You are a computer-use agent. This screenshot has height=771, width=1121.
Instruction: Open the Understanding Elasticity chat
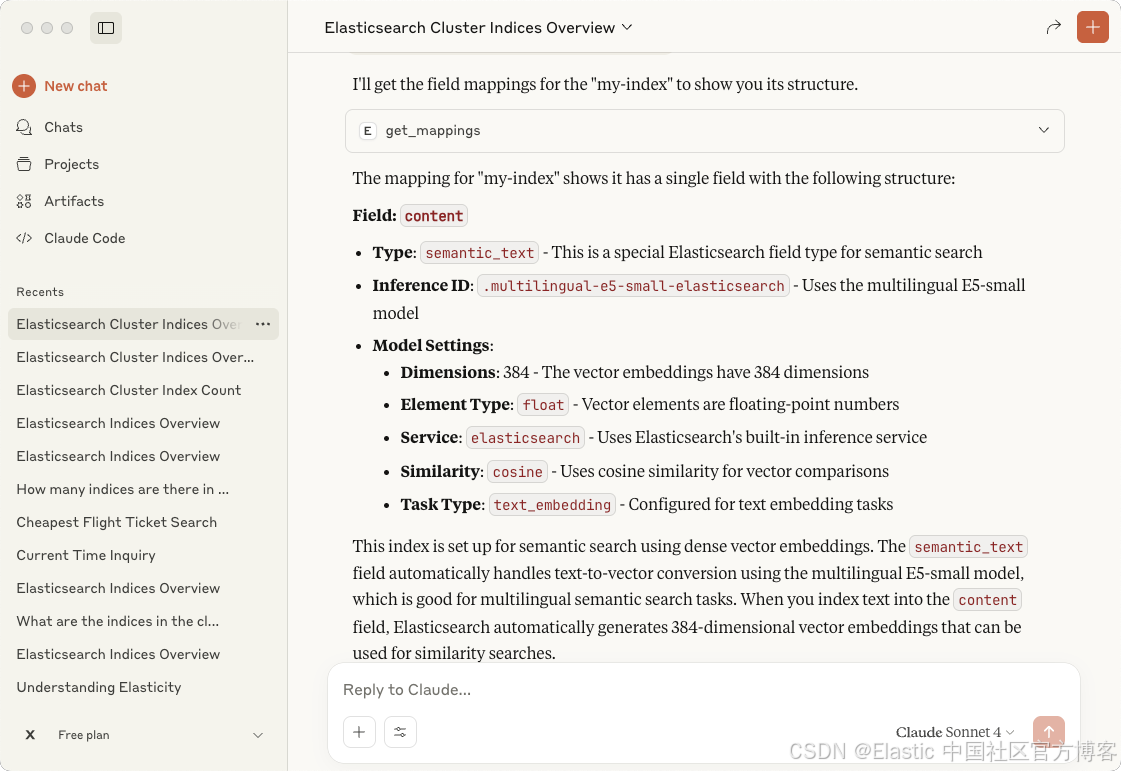99,687
